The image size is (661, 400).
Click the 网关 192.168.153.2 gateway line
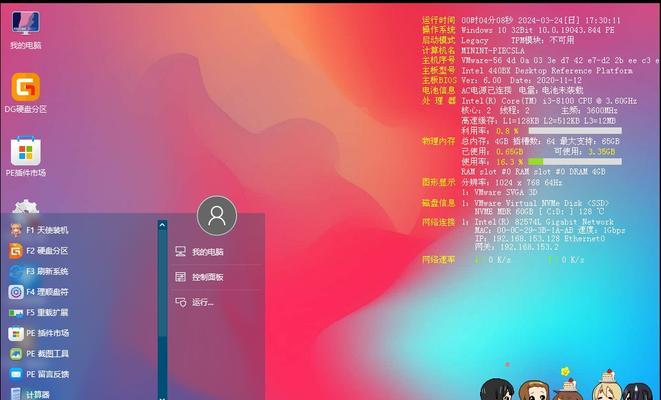click(516, 247)
